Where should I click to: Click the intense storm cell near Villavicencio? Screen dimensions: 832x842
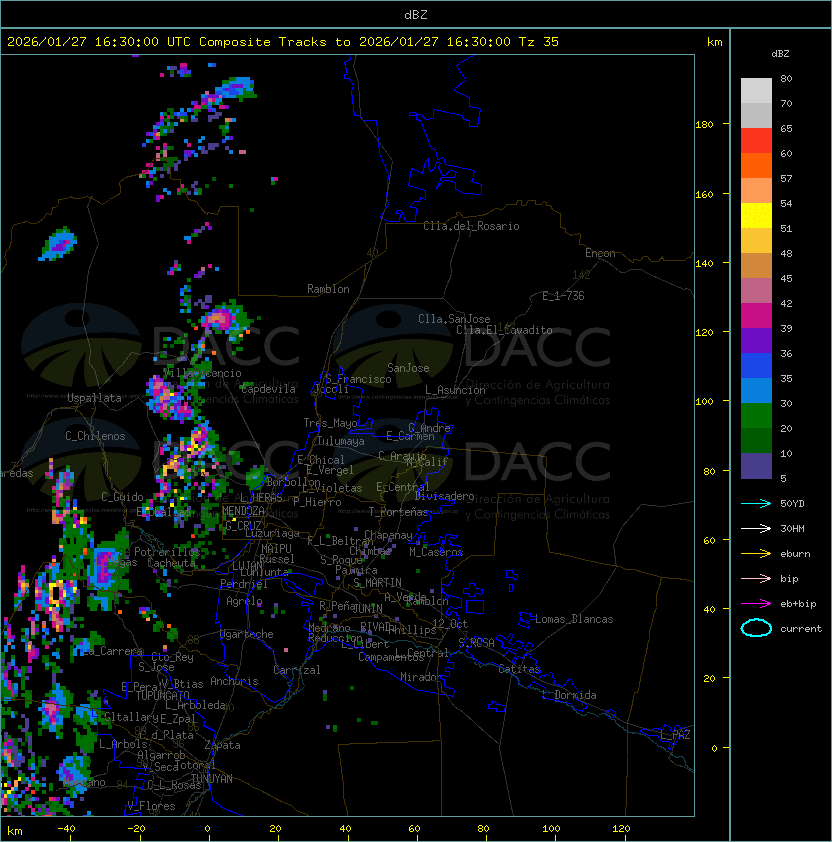[x=168, y=398]
